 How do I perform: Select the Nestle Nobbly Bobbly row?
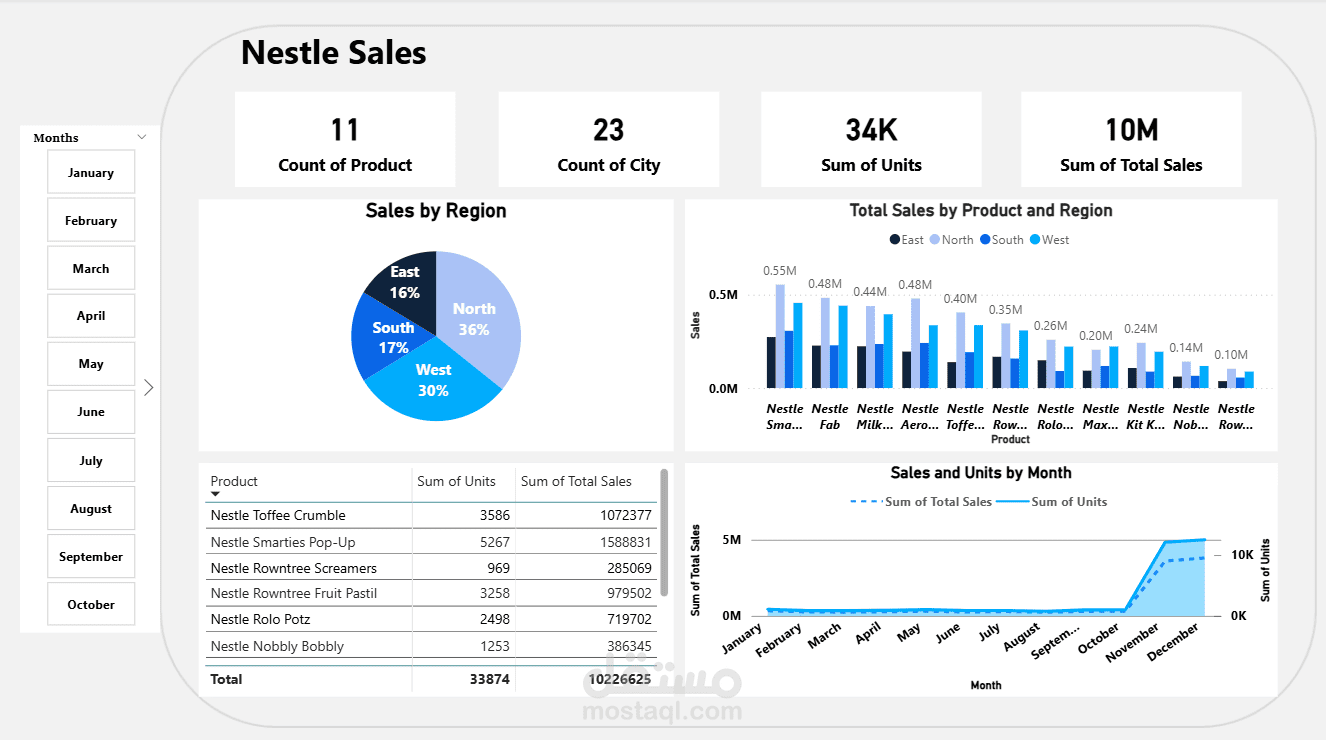(432, 646)
